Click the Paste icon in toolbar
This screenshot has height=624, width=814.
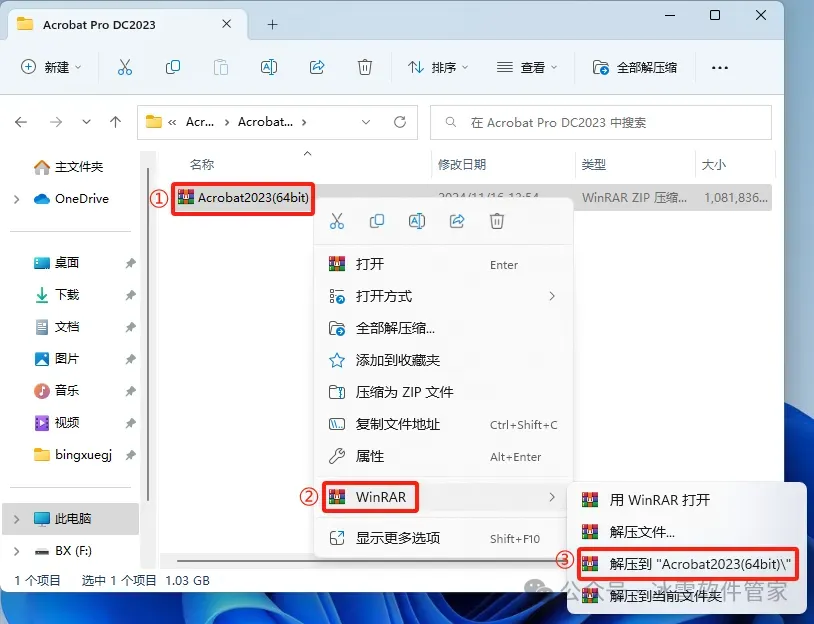[221, 67]
